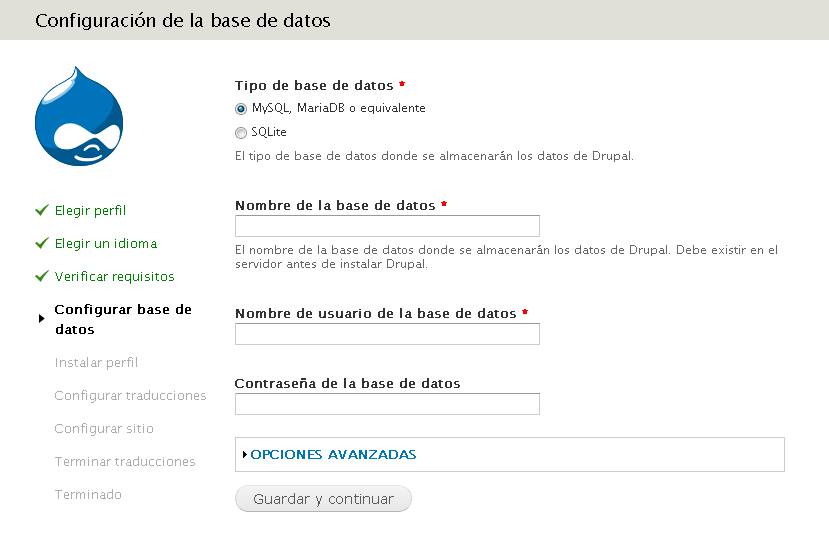829x539 pixels.
Task: Click the Nombre de usuario de la base de datos label
Action: 375,314
